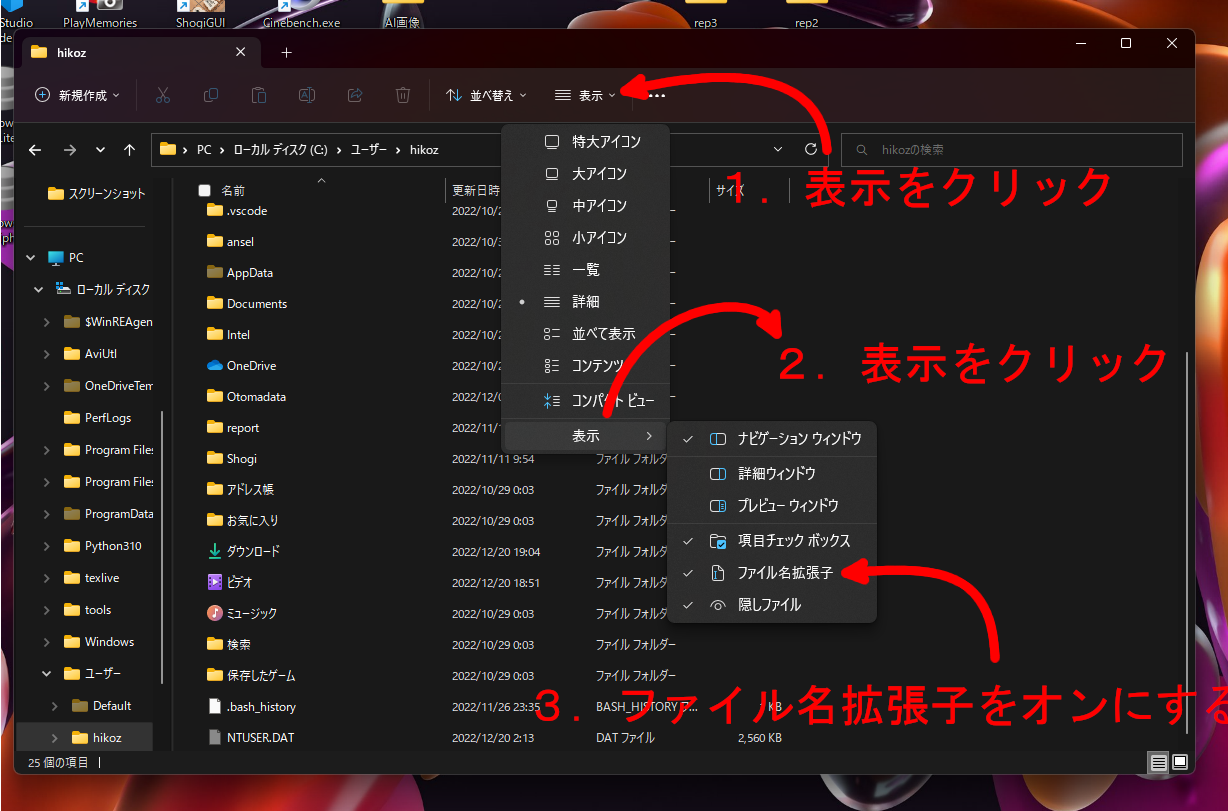
Task: Select the ダウンロード folder
Action: (243, 551)
